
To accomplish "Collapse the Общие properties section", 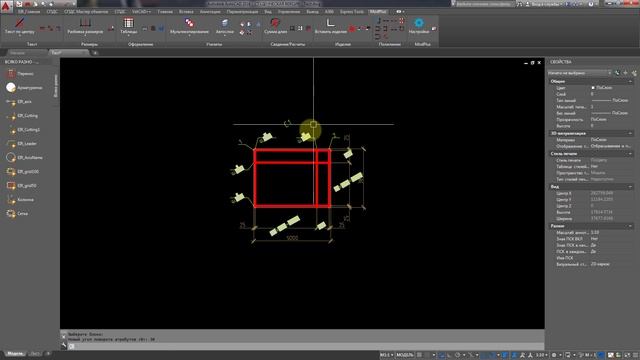I will pyautogui.click(x=630, y=82).
